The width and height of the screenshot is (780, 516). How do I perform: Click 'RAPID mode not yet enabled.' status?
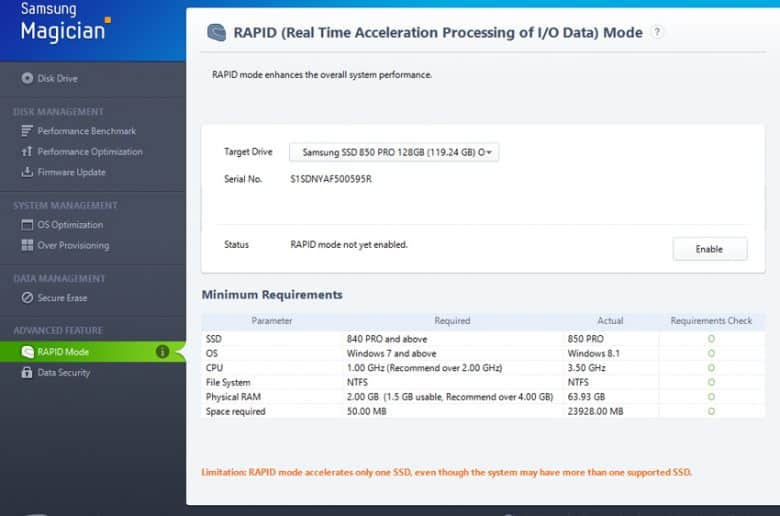[x=349, y=245]
